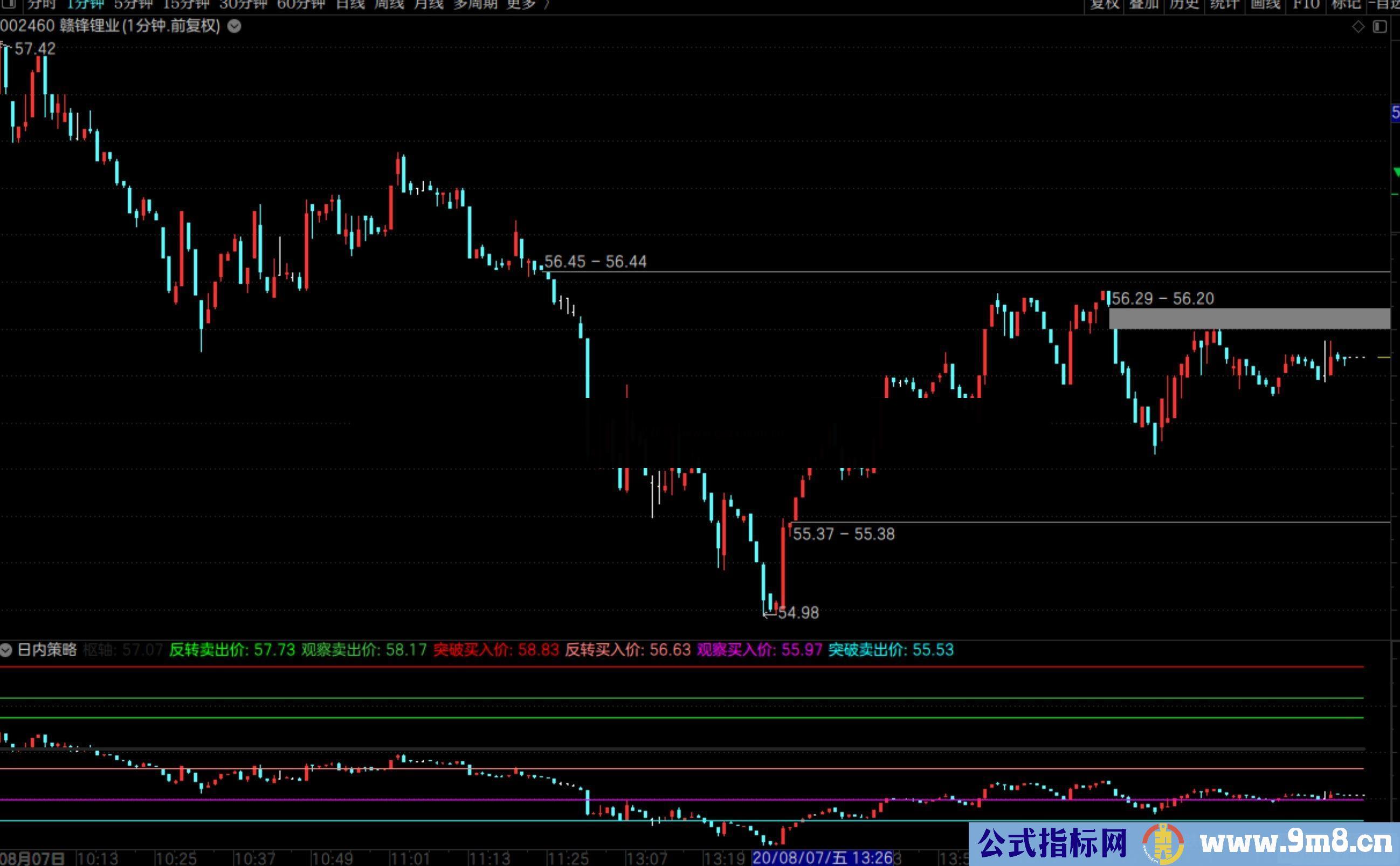Viewport: 1400px width, 866px height.
Task: Click the gray 56.29 – 56.20 gap zone
Action: pyautogui.click(x=1249, y=319)
